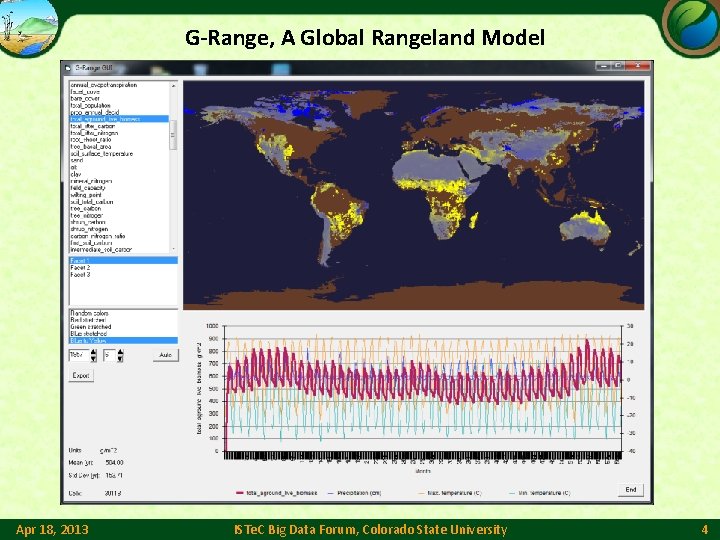Choose the Red stretched palette
This screenshot has height=540, width=720.
(88, 320)
